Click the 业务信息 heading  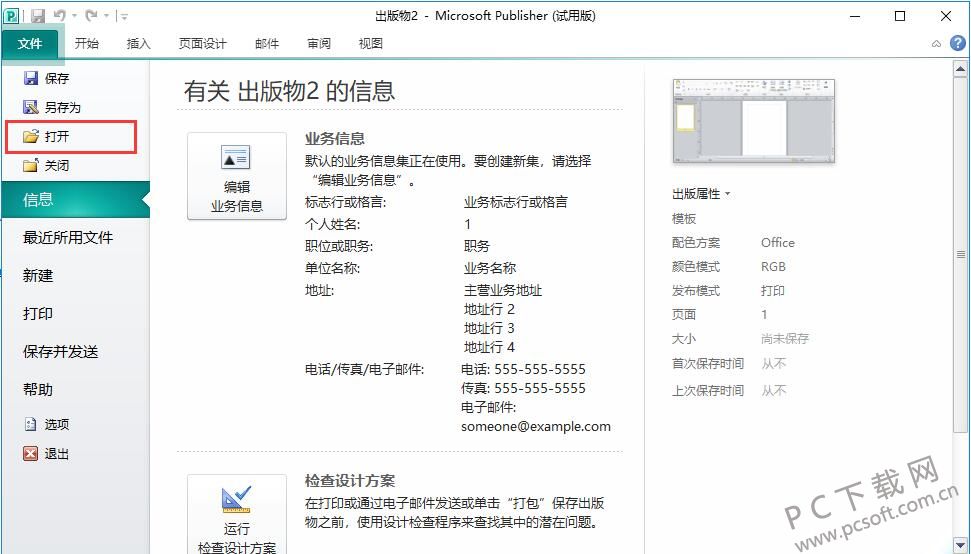click(x=334, y=139)
